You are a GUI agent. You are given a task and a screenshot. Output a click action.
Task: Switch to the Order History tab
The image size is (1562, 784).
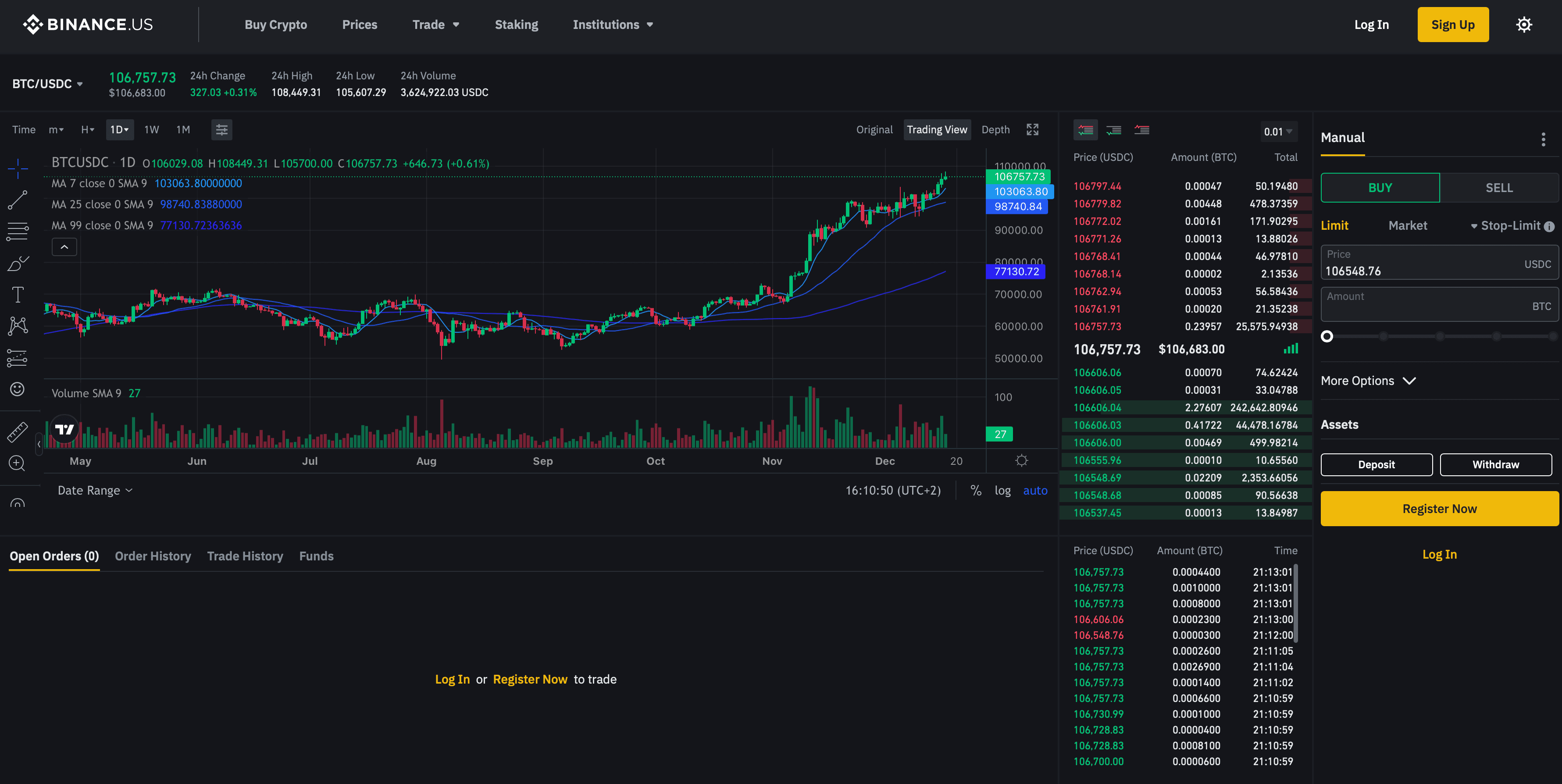point(153,556)
